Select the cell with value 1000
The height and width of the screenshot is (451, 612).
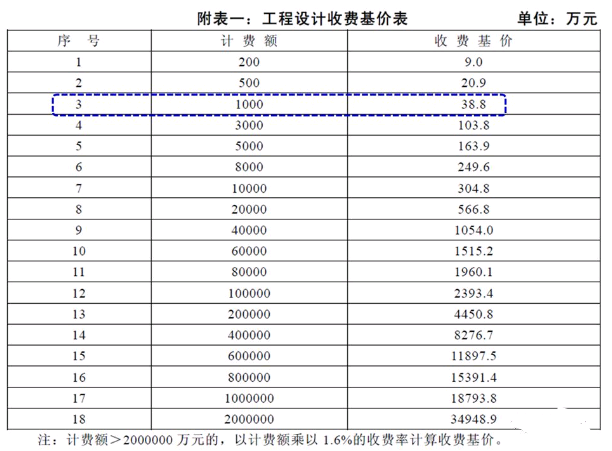249,104
